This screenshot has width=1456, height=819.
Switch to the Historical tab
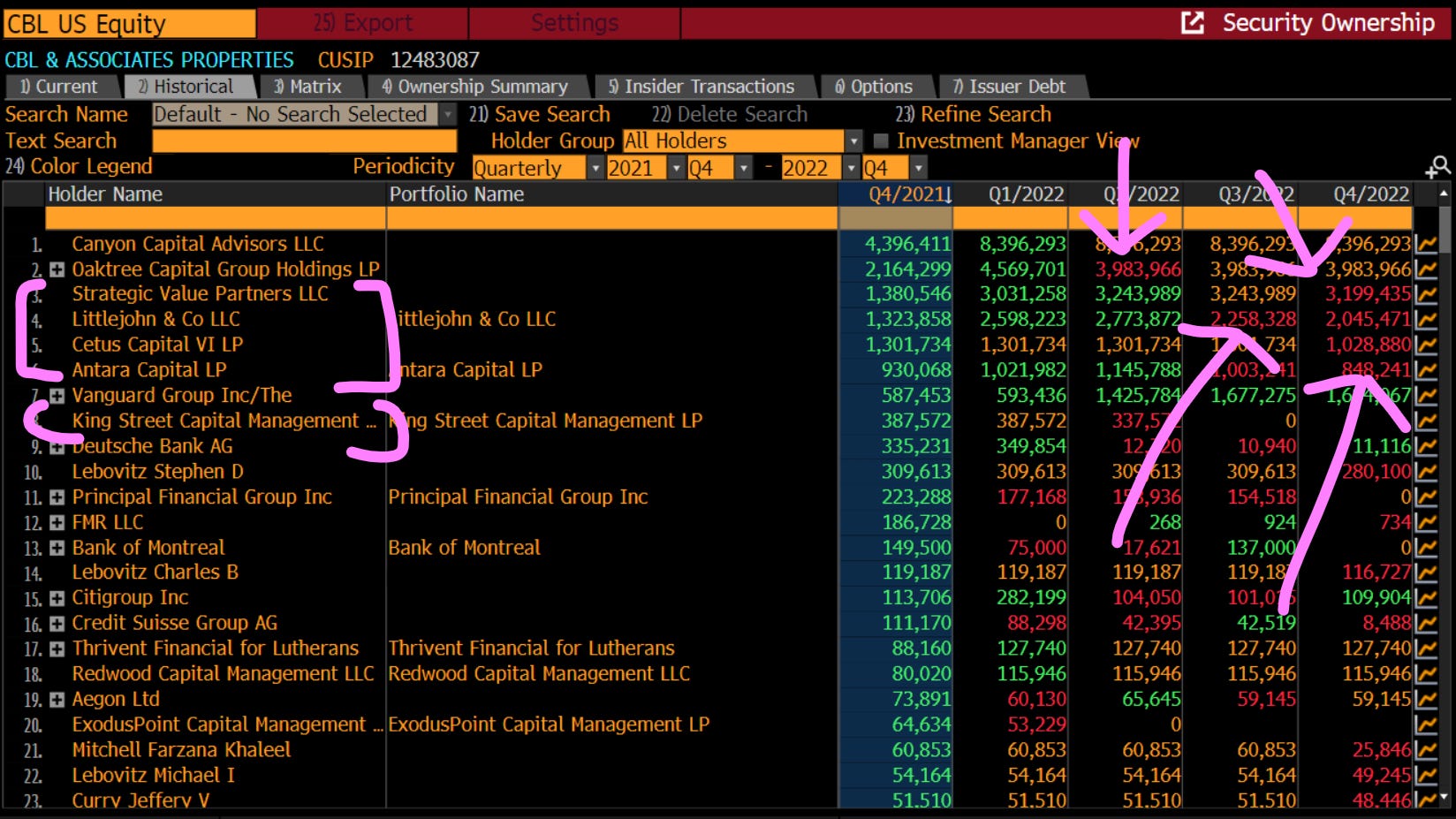(187, 87)
